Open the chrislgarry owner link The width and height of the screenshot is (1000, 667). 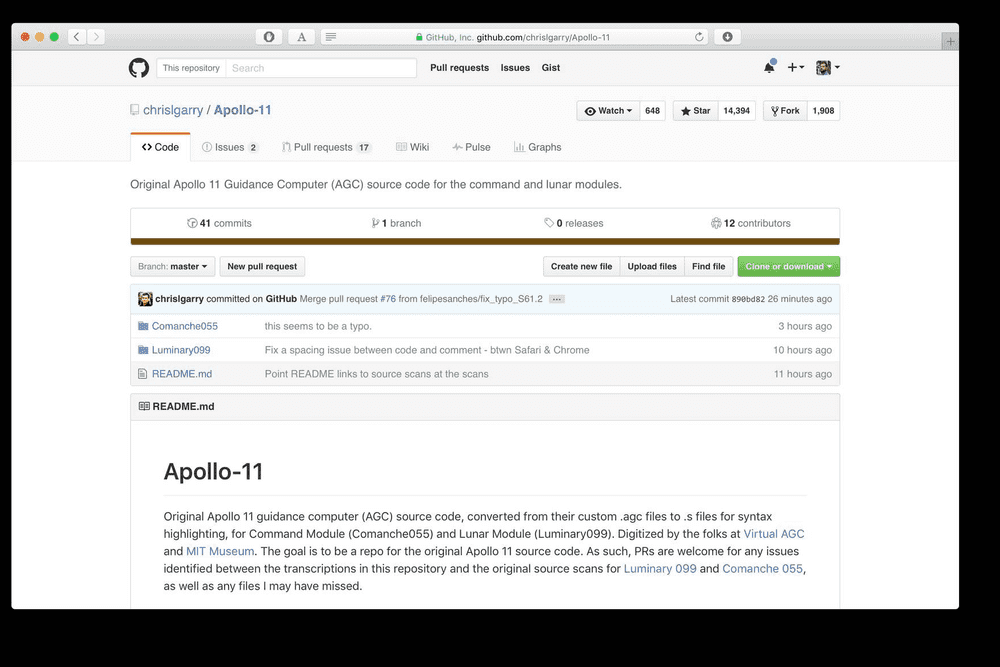pyautogui.click(x=173, y=110)
